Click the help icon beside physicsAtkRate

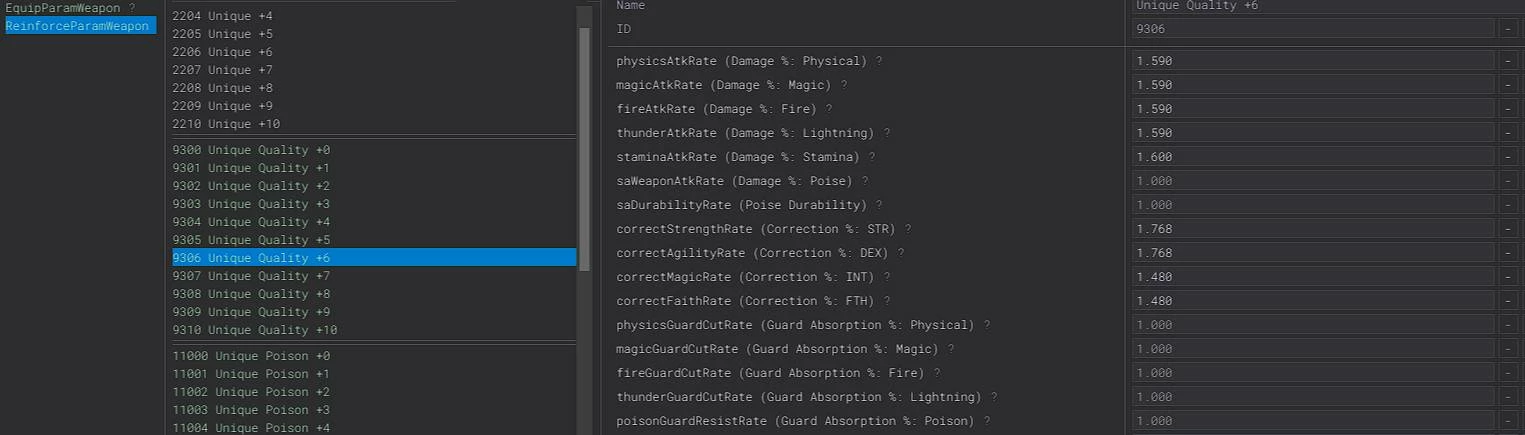[x=879, y=61]
